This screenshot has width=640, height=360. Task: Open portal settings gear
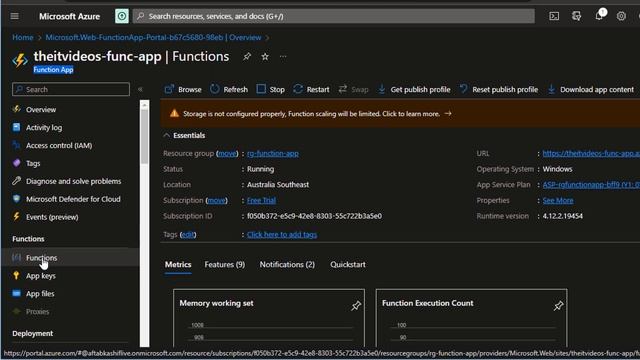click(x=621, y=16)
